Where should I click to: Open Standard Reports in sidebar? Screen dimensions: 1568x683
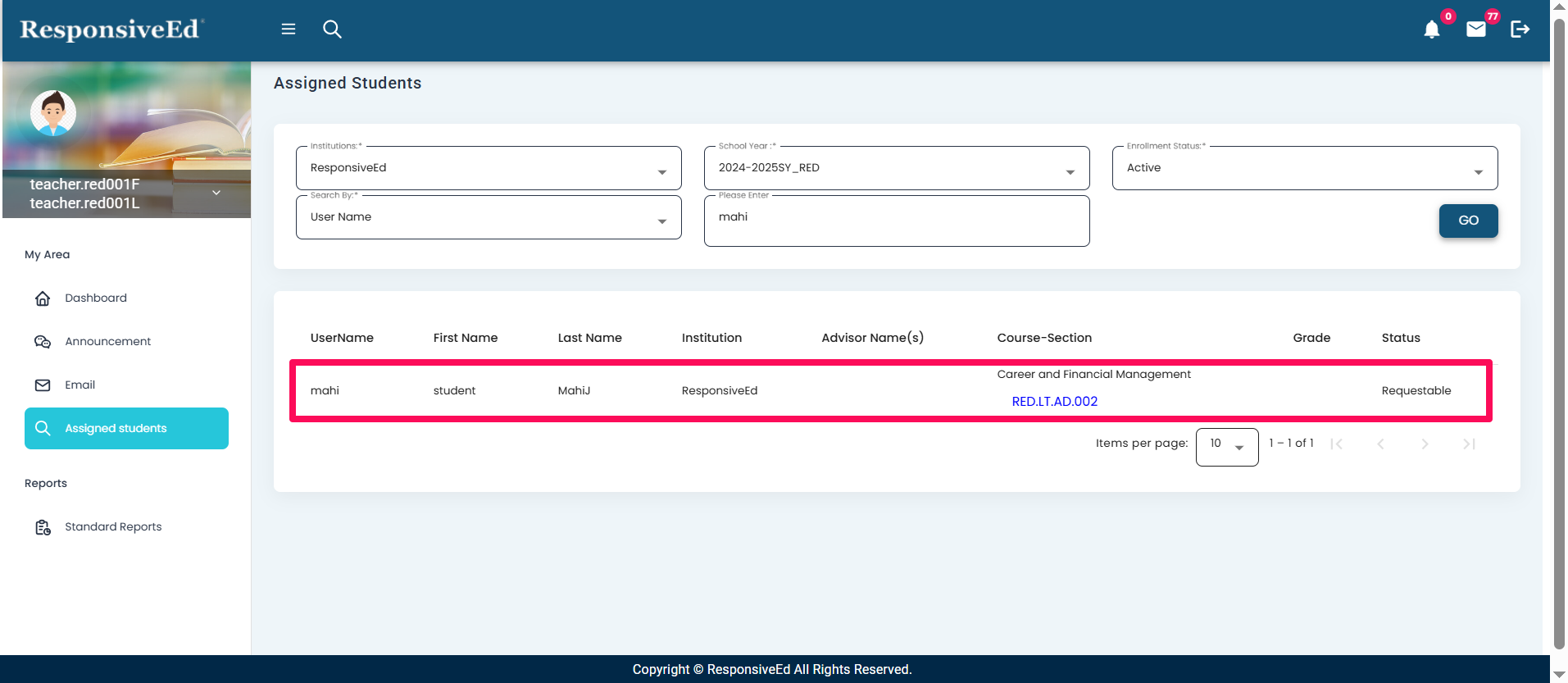[x=113, y=527]
